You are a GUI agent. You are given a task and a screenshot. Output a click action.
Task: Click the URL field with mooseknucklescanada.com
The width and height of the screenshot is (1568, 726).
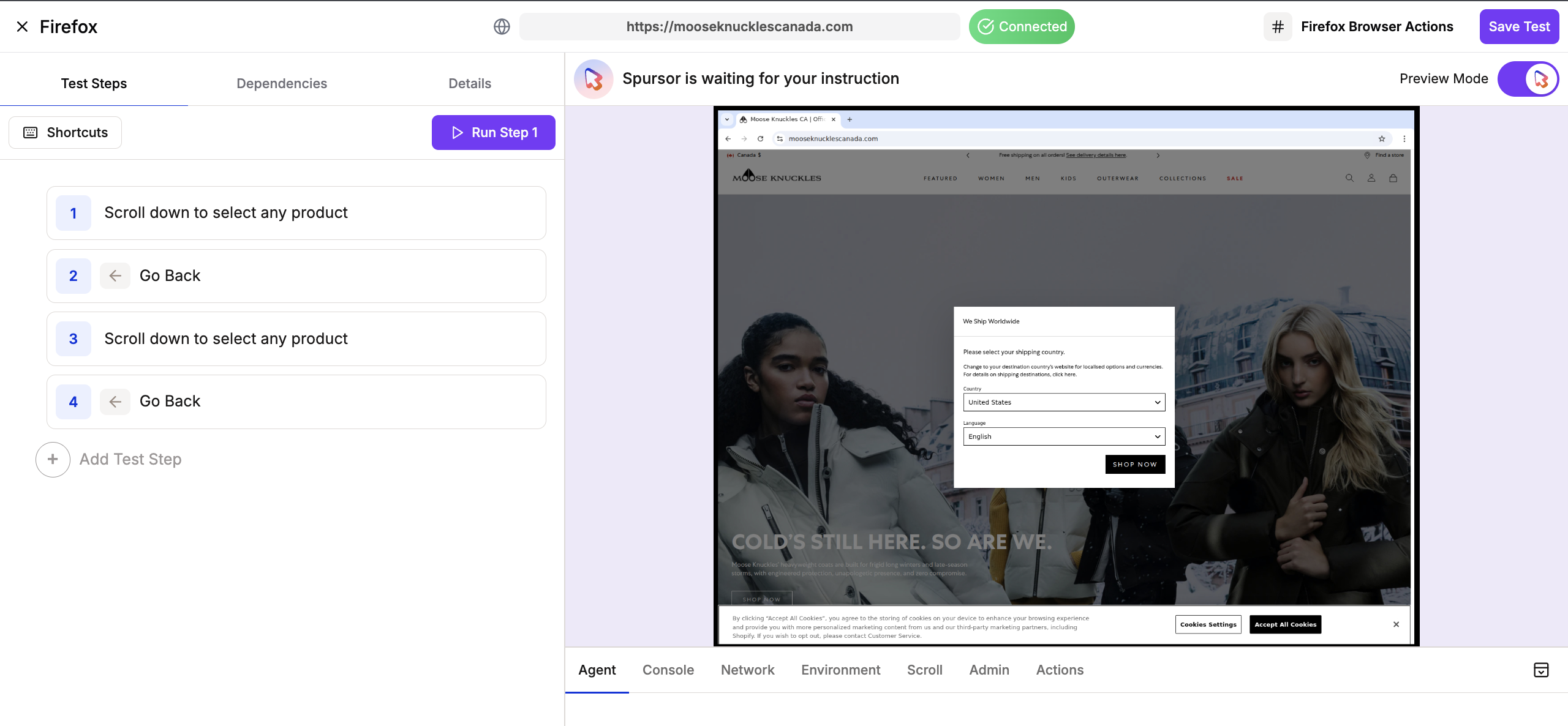(739, 26)
